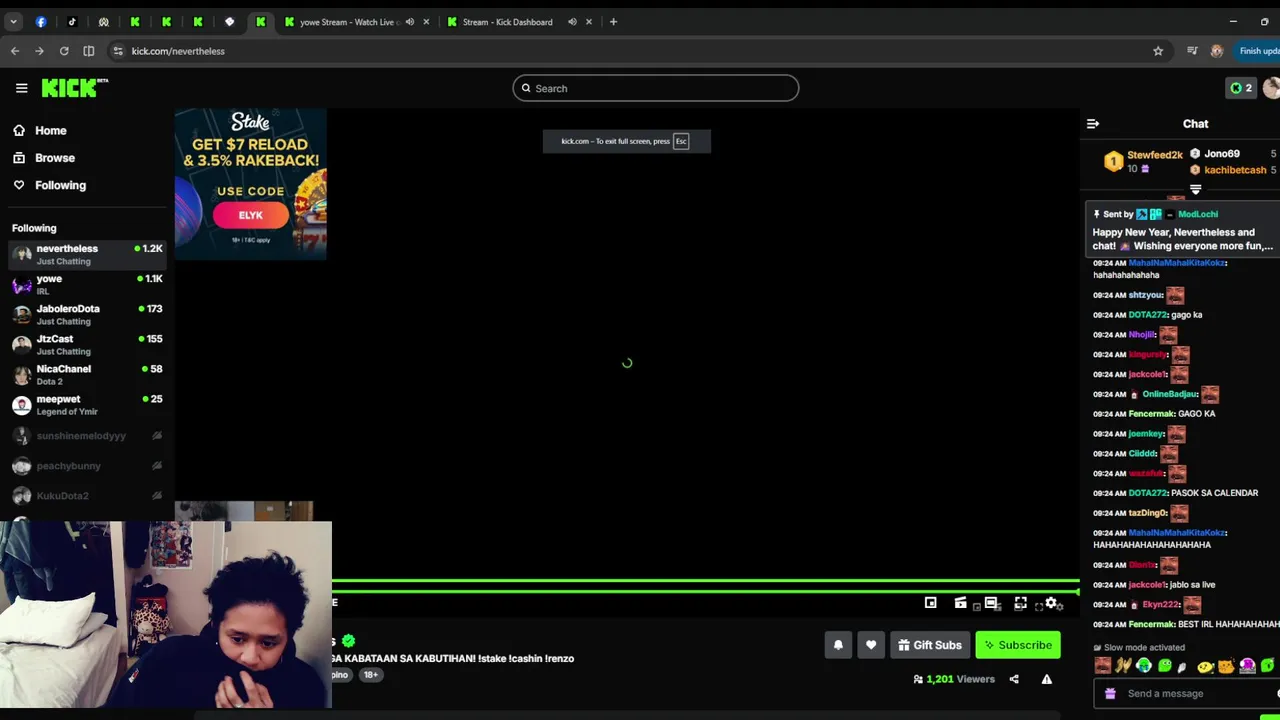Collapse the chat panel with the arrow icon
This screenshot has height=720, width=1280.
(x=1093, y=124)
